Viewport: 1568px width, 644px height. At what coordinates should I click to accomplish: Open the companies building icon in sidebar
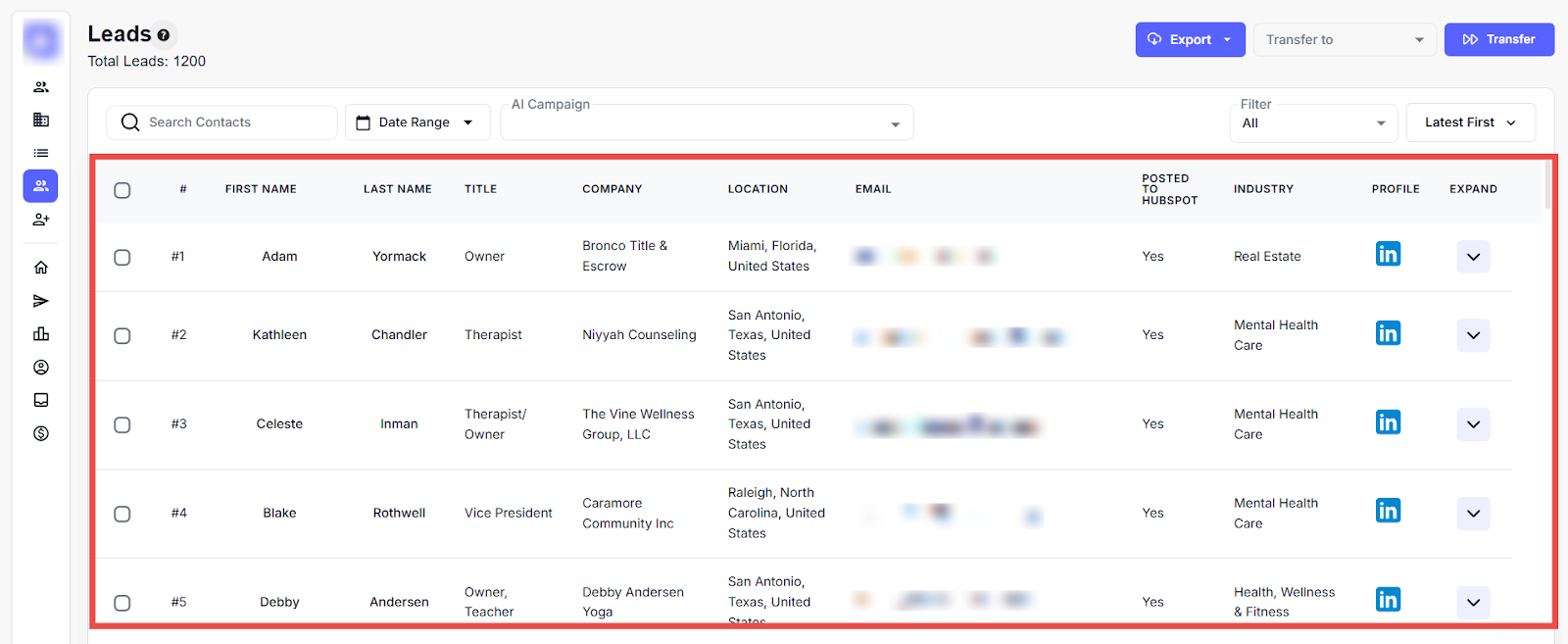point(41,120)
